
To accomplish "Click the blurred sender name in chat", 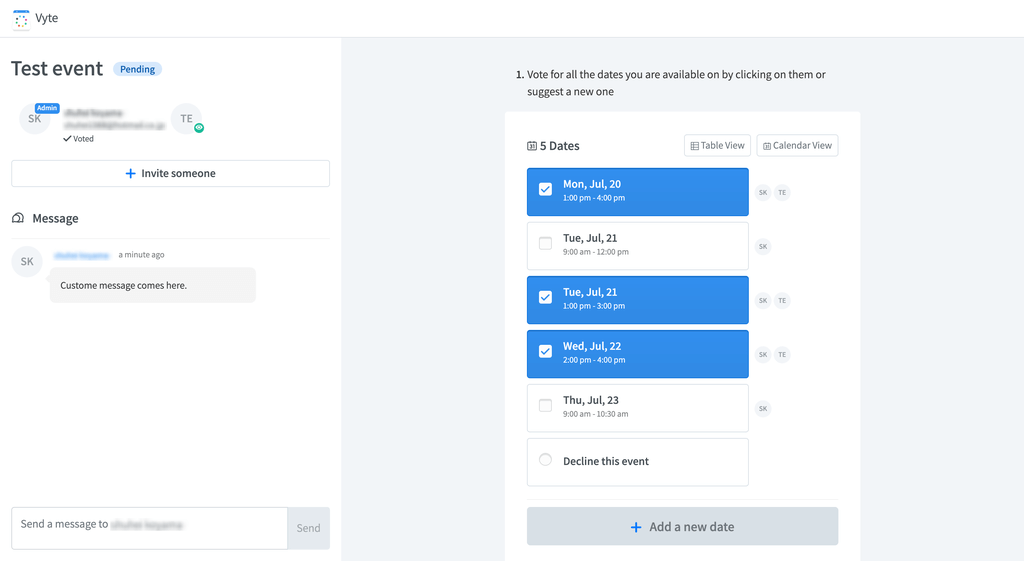I will point(82,255).
